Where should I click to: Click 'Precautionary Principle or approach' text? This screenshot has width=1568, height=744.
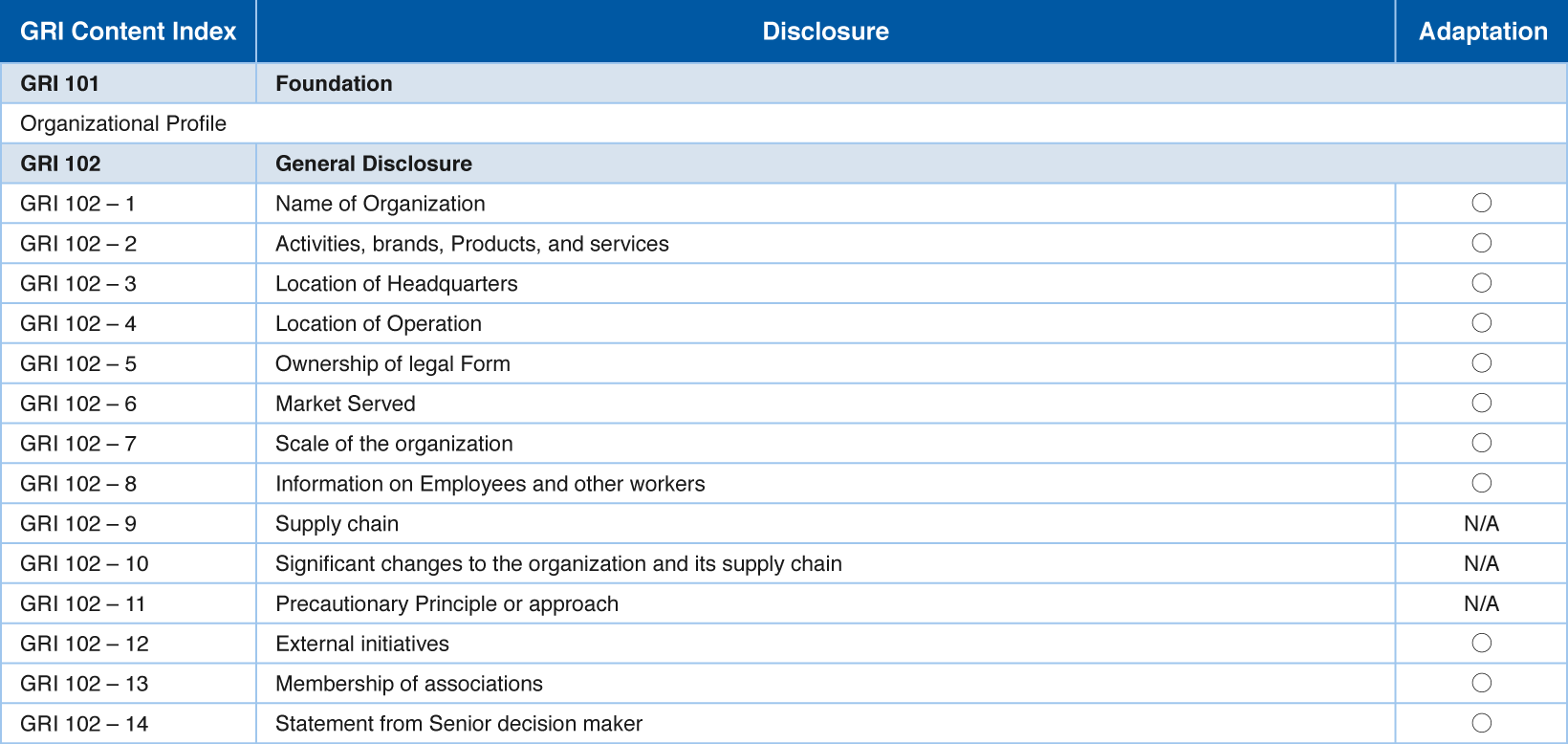pos(446,604)
